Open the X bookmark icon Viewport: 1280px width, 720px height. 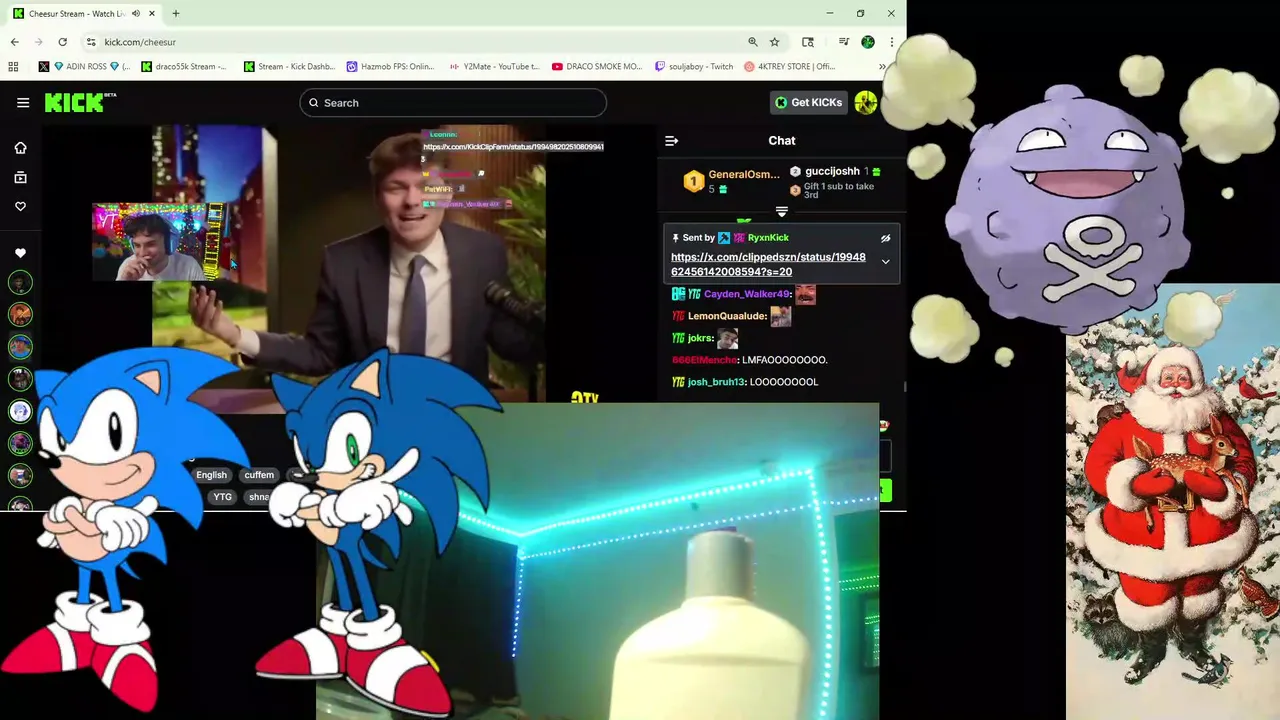pos(44,67)
